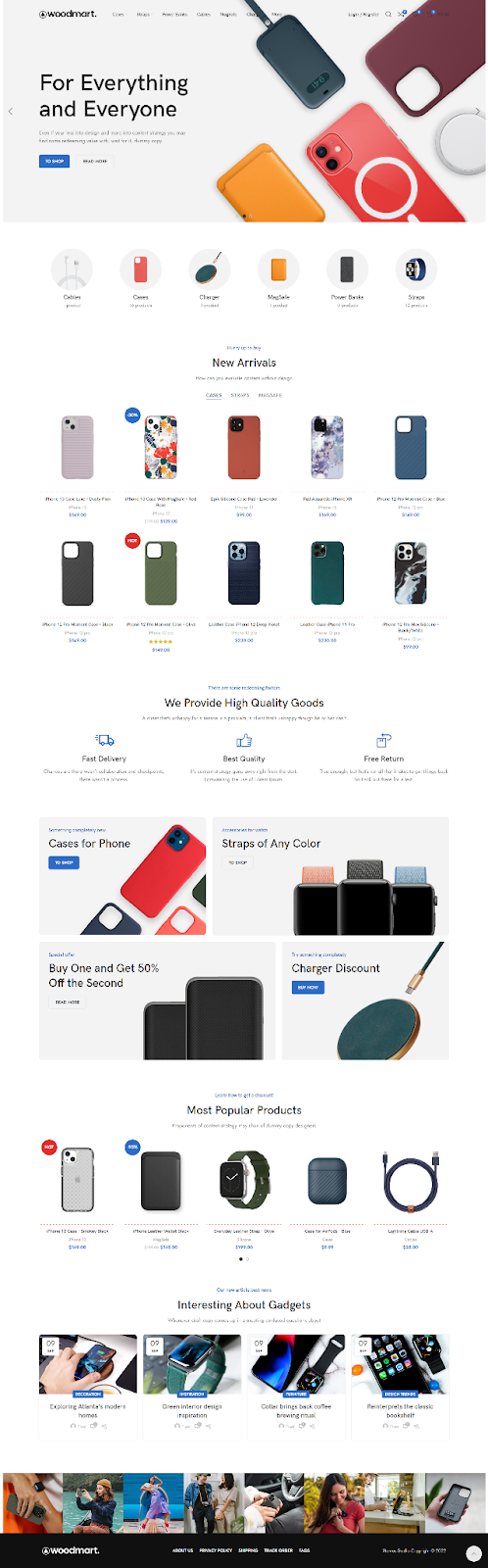Open the Privacy Policy footer link
488x1568 pixels.
click(x=216, y=1550)
